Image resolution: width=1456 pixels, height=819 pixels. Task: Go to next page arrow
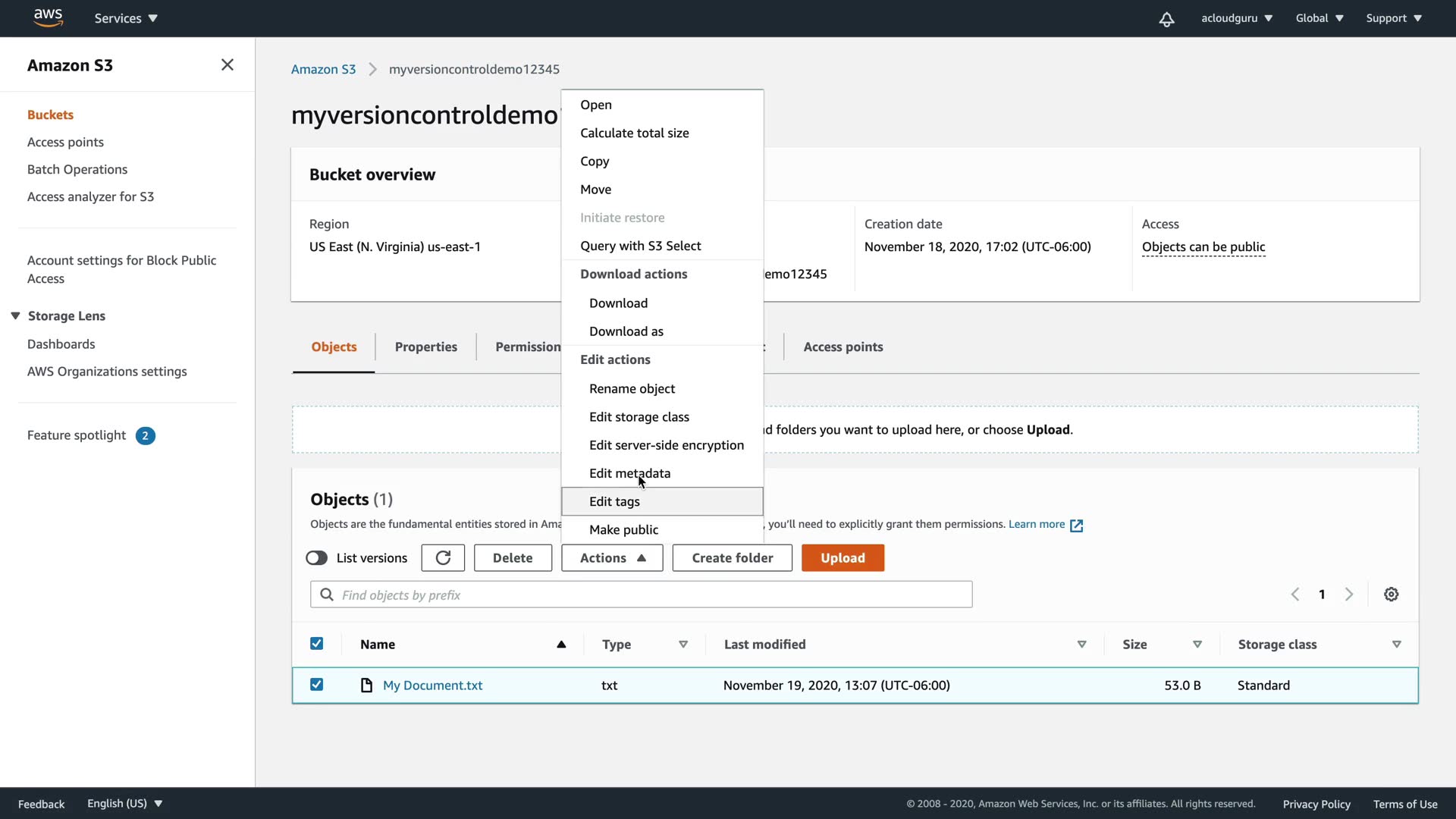click(1348, 595)
